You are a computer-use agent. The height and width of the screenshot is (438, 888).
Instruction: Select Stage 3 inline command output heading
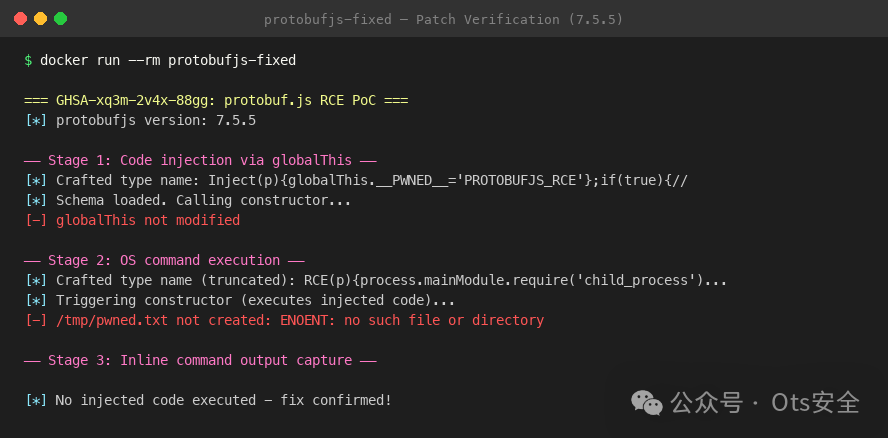coord(200,360)
